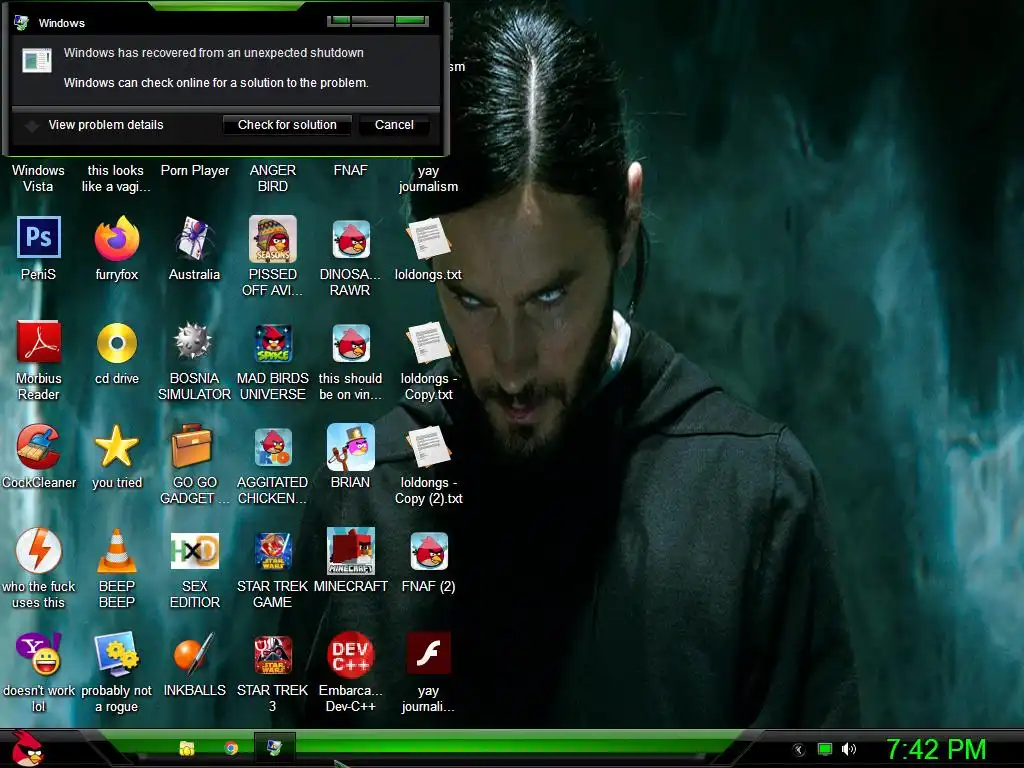Open Chrome from the taskbar
Viewport: 1024px width, 768px height.
click(x=231, y=748)
